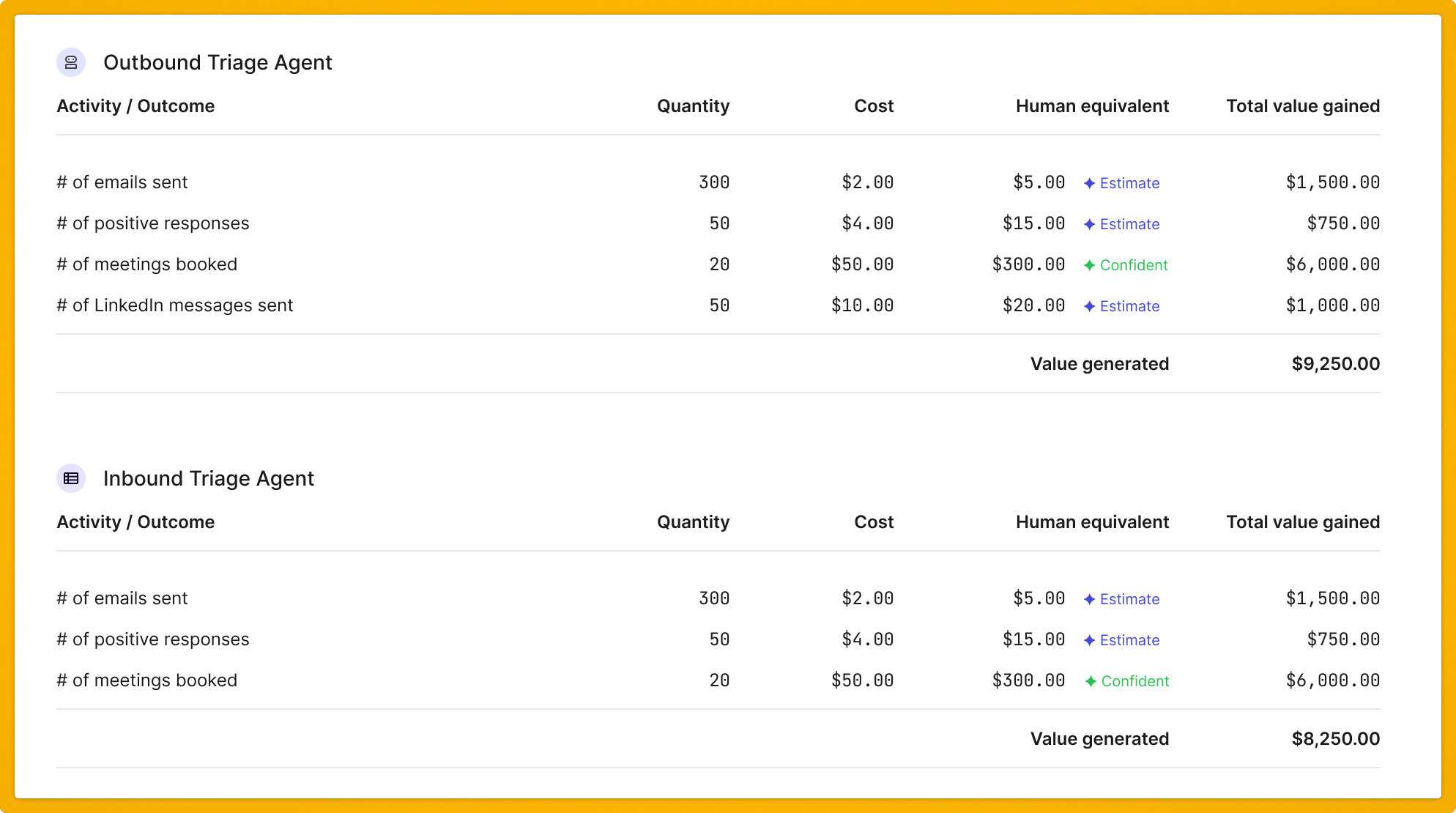The width and height of the screenshot is (1456, 813).
Task: Click the cost cell showing $50.00 for meetings
Action: click(x=862, y=264)
